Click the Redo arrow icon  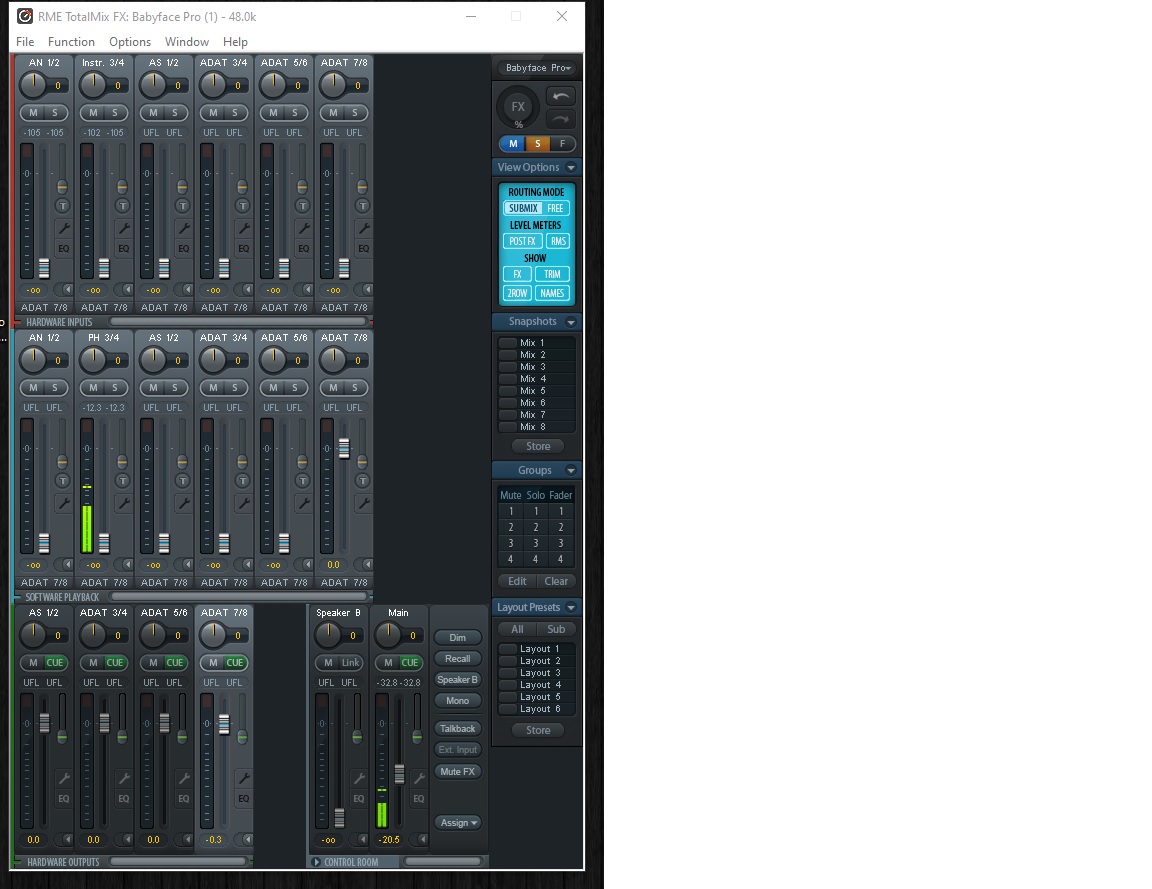(x=561, y=118)
